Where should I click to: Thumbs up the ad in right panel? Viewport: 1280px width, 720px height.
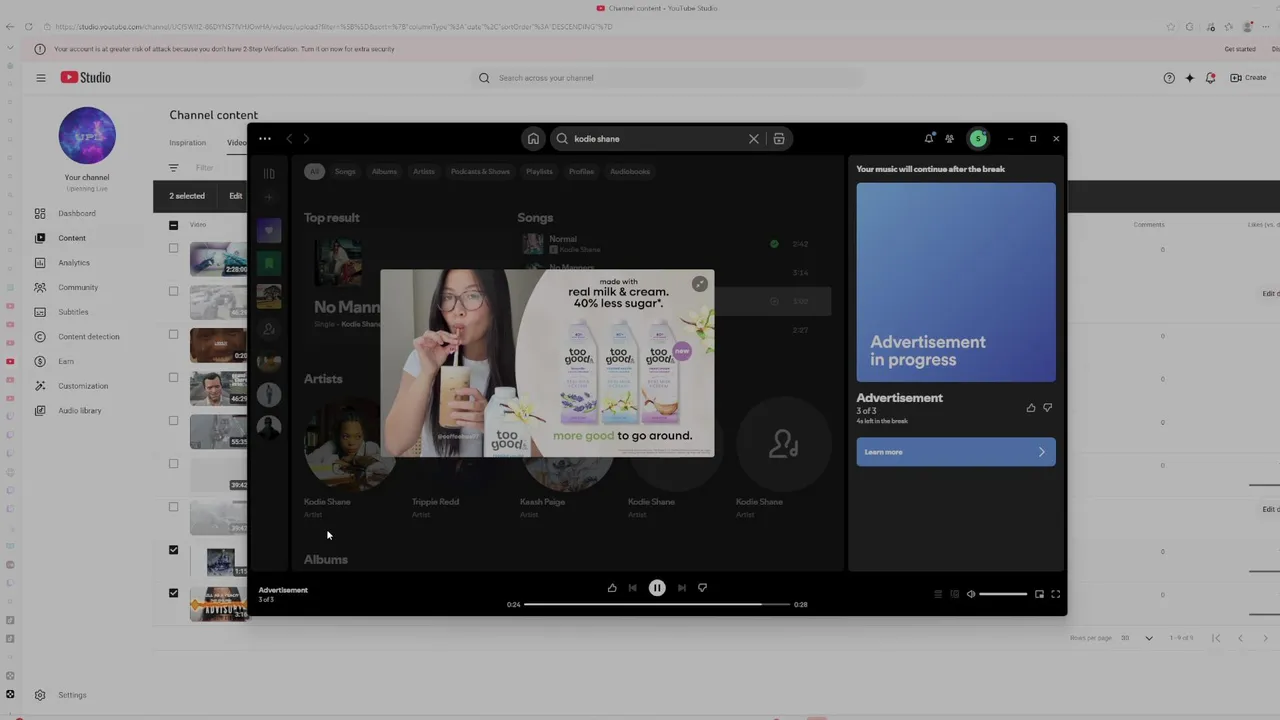[1031, 408]
